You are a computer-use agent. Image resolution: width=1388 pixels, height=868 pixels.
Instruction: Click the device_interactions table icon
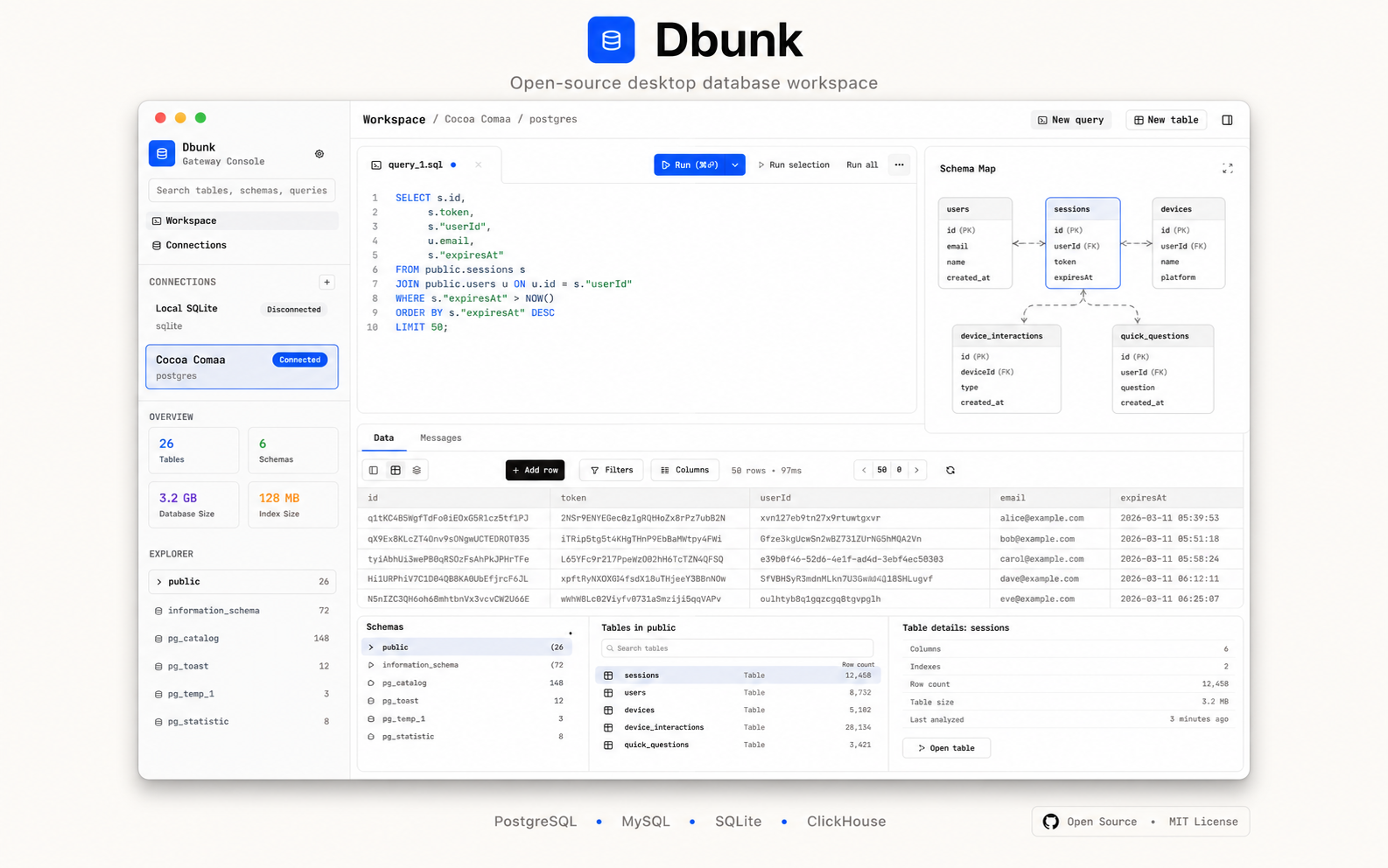click(x=608, y=728)
